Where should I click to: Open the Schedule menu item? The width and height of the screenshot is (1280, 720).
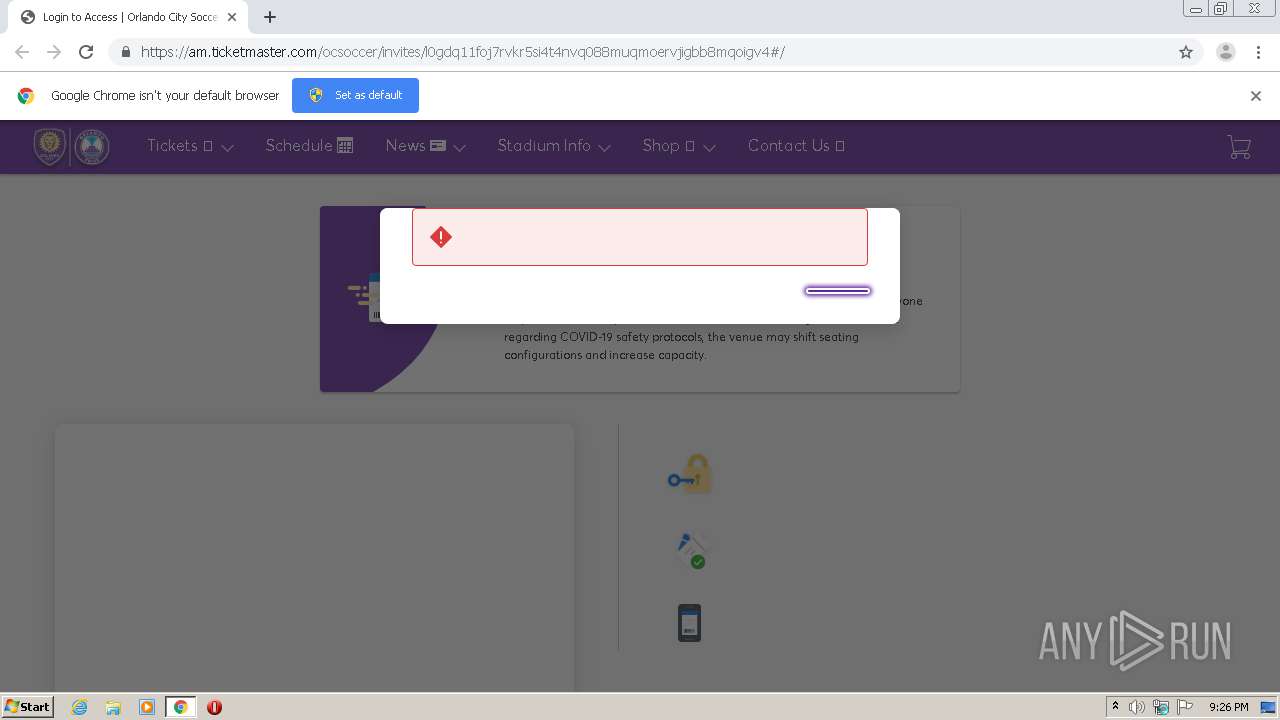coord(309,146)
